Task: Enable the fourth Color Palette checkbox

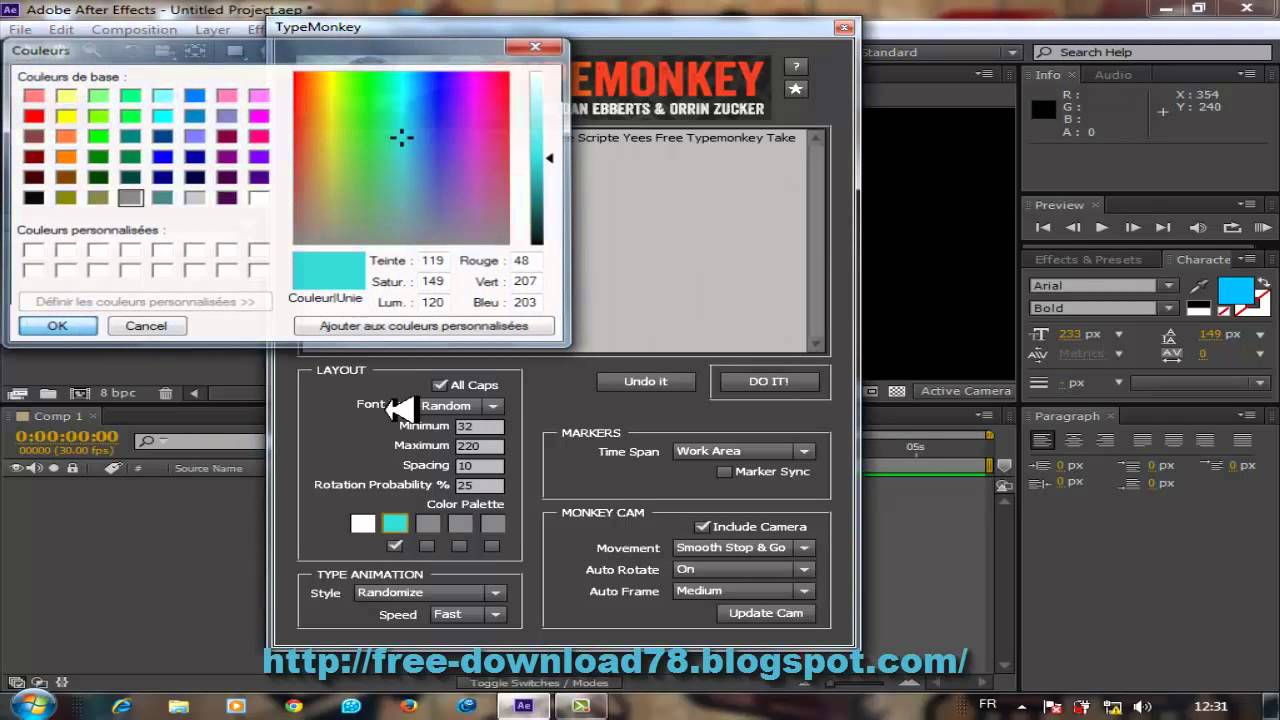Action: (x=492, y=546)
